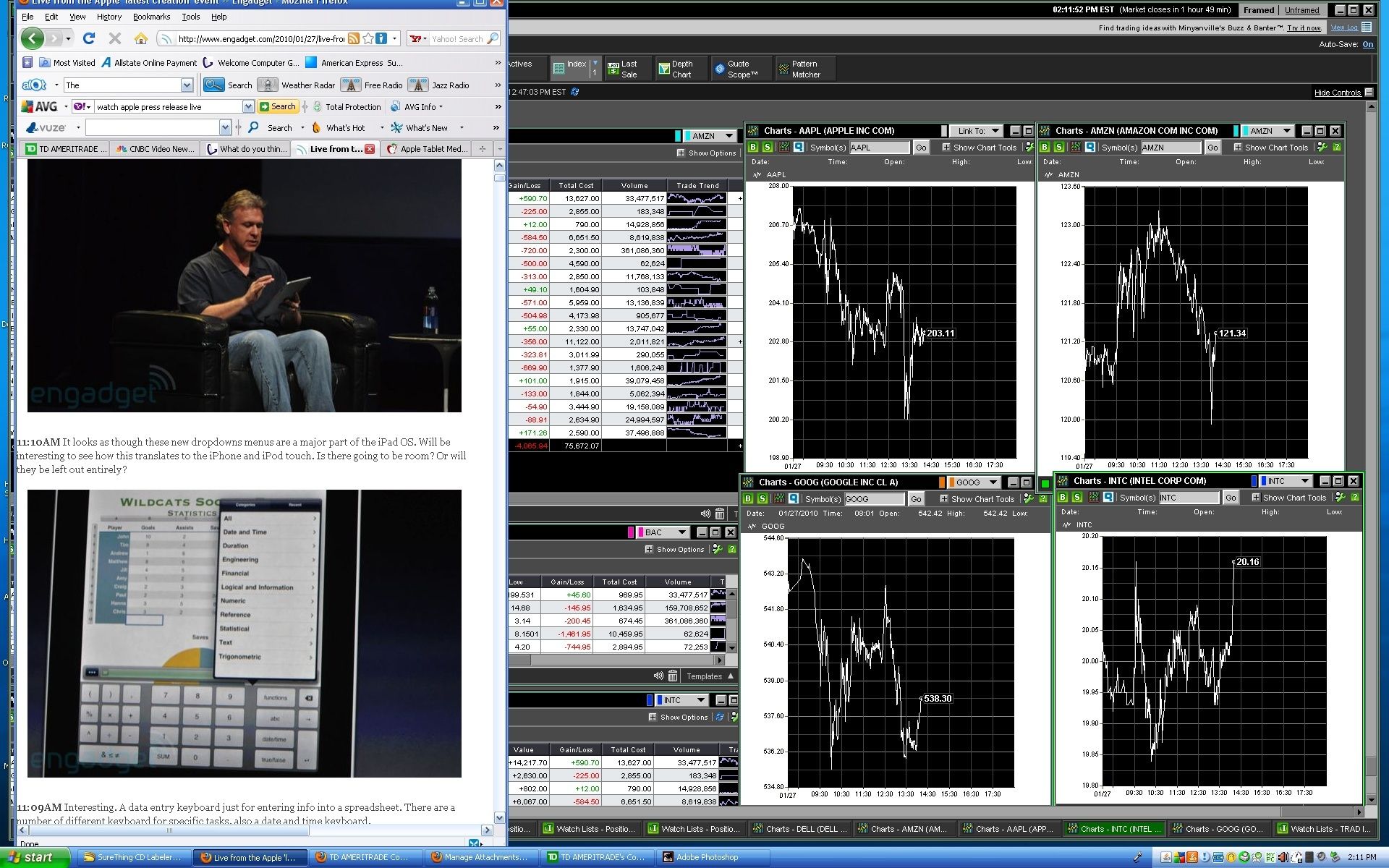Open the Index toolbar dropdown arrow

pyautogui.click(x=595, y=63)
